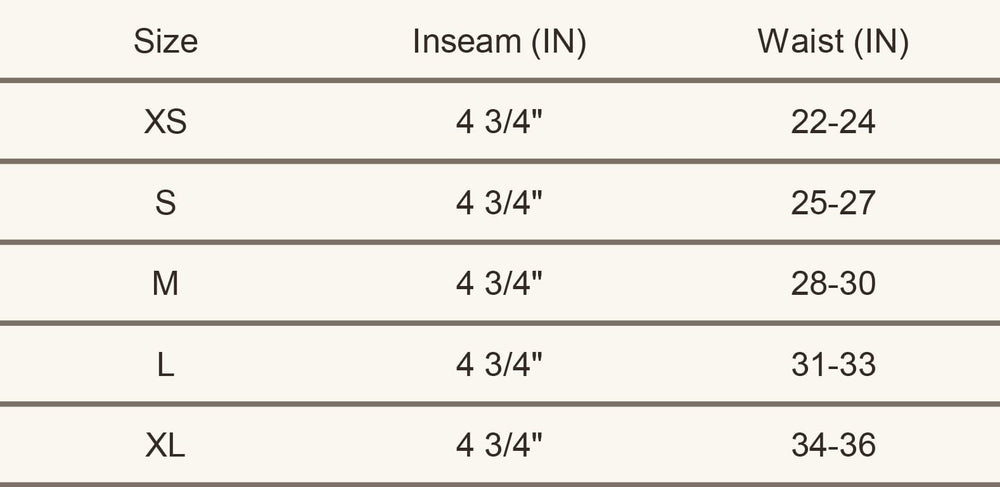
Task: Click the inseam value in the XL row
Action: click(x=499, y=446)
